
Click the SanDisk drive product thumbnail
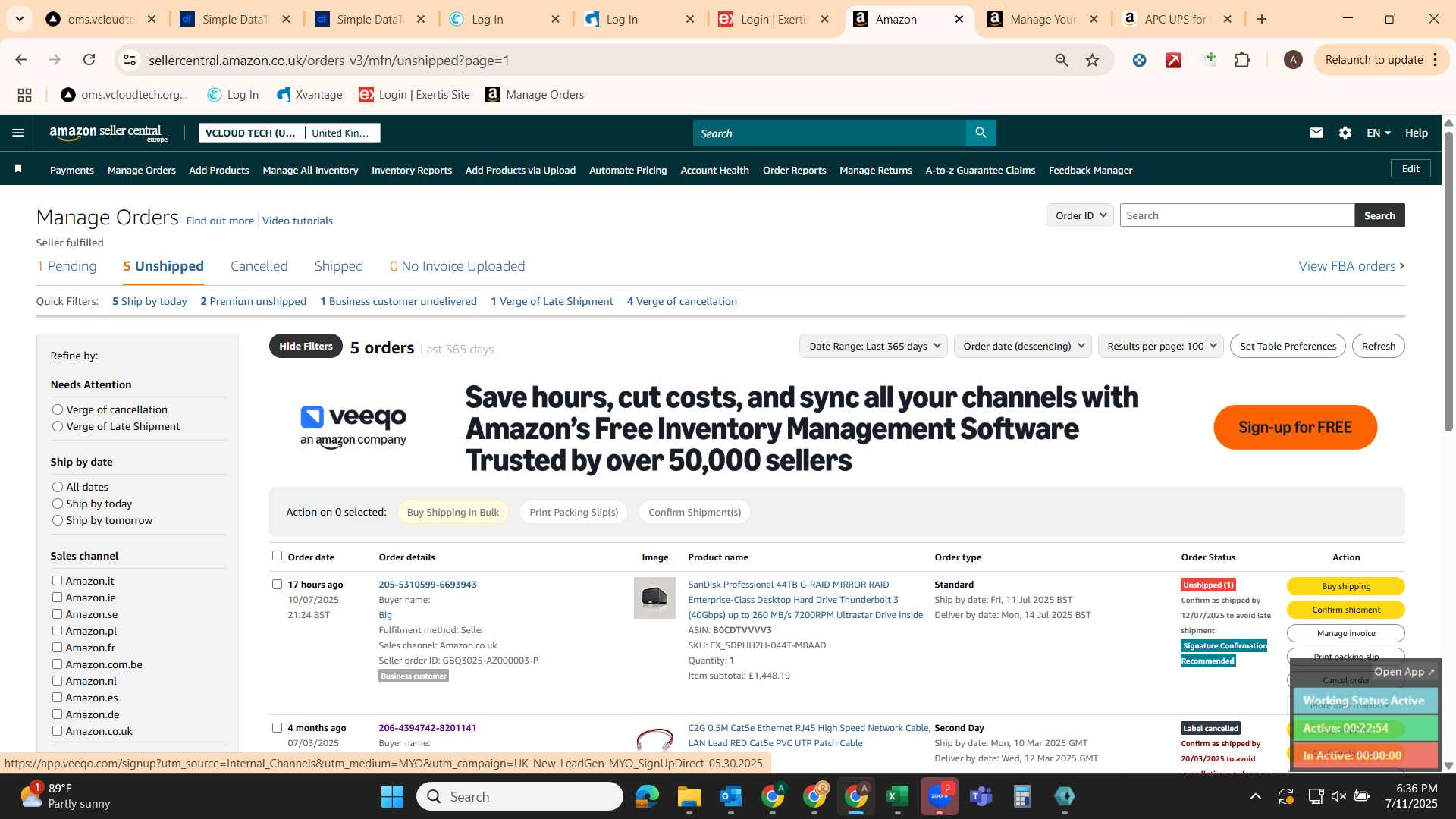click(654, 598)
